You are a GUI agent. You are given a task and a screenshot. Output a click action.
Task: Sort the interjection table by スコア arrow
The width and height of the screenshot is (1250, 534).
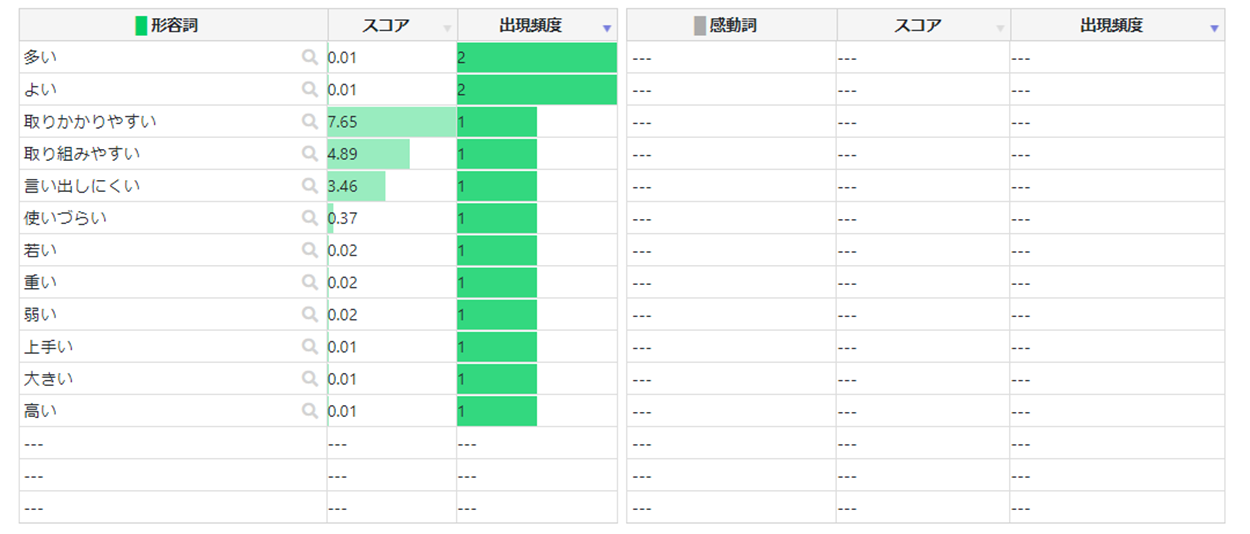click(x=1000, y=29)
